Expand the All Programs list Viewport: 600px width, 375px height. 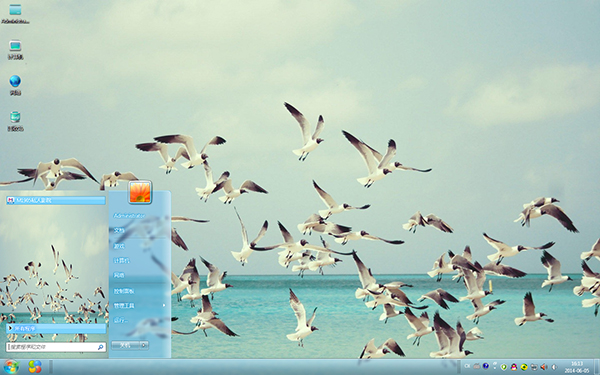[56, 328]
